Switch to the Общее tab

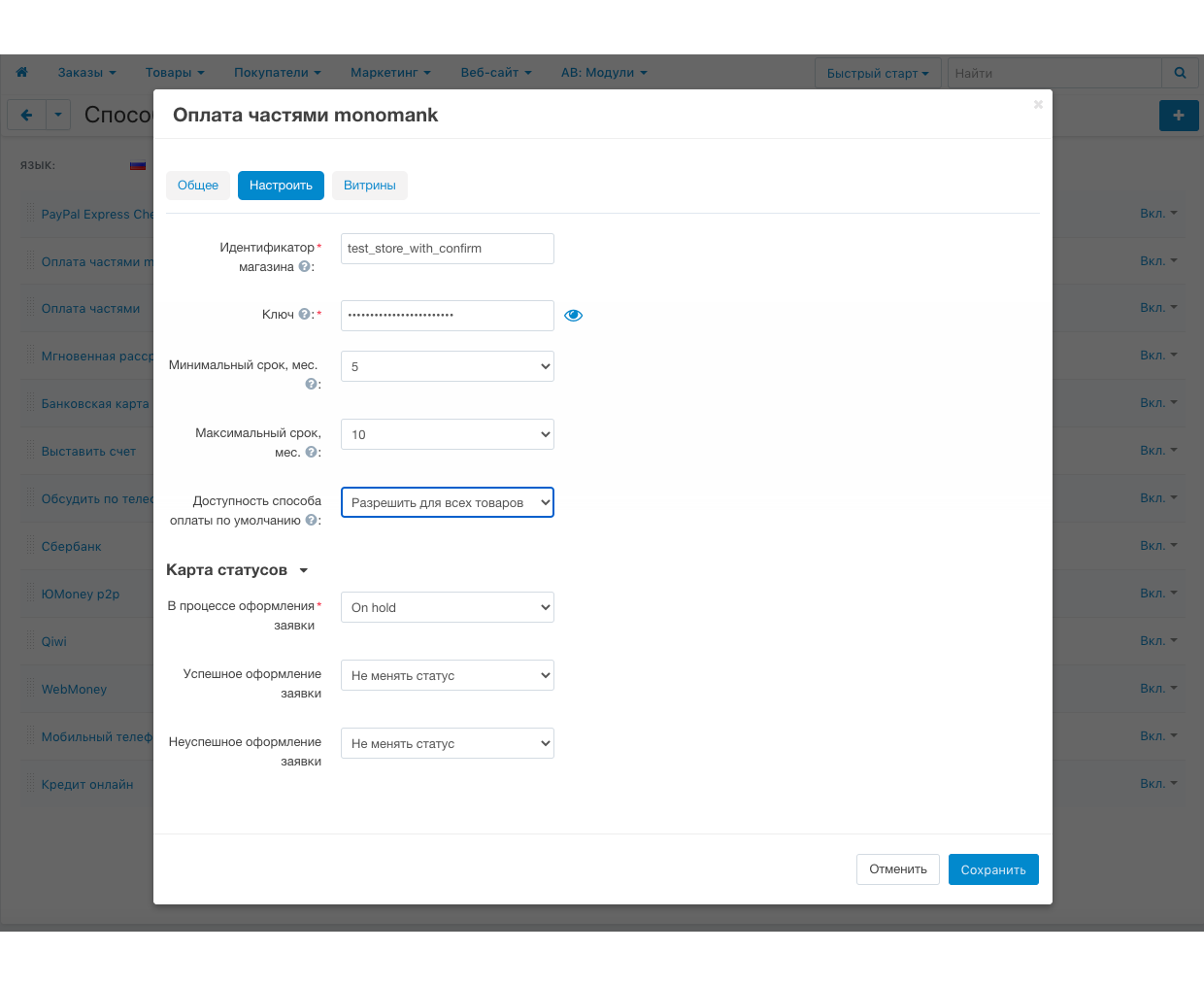click(x=198, y=186)
